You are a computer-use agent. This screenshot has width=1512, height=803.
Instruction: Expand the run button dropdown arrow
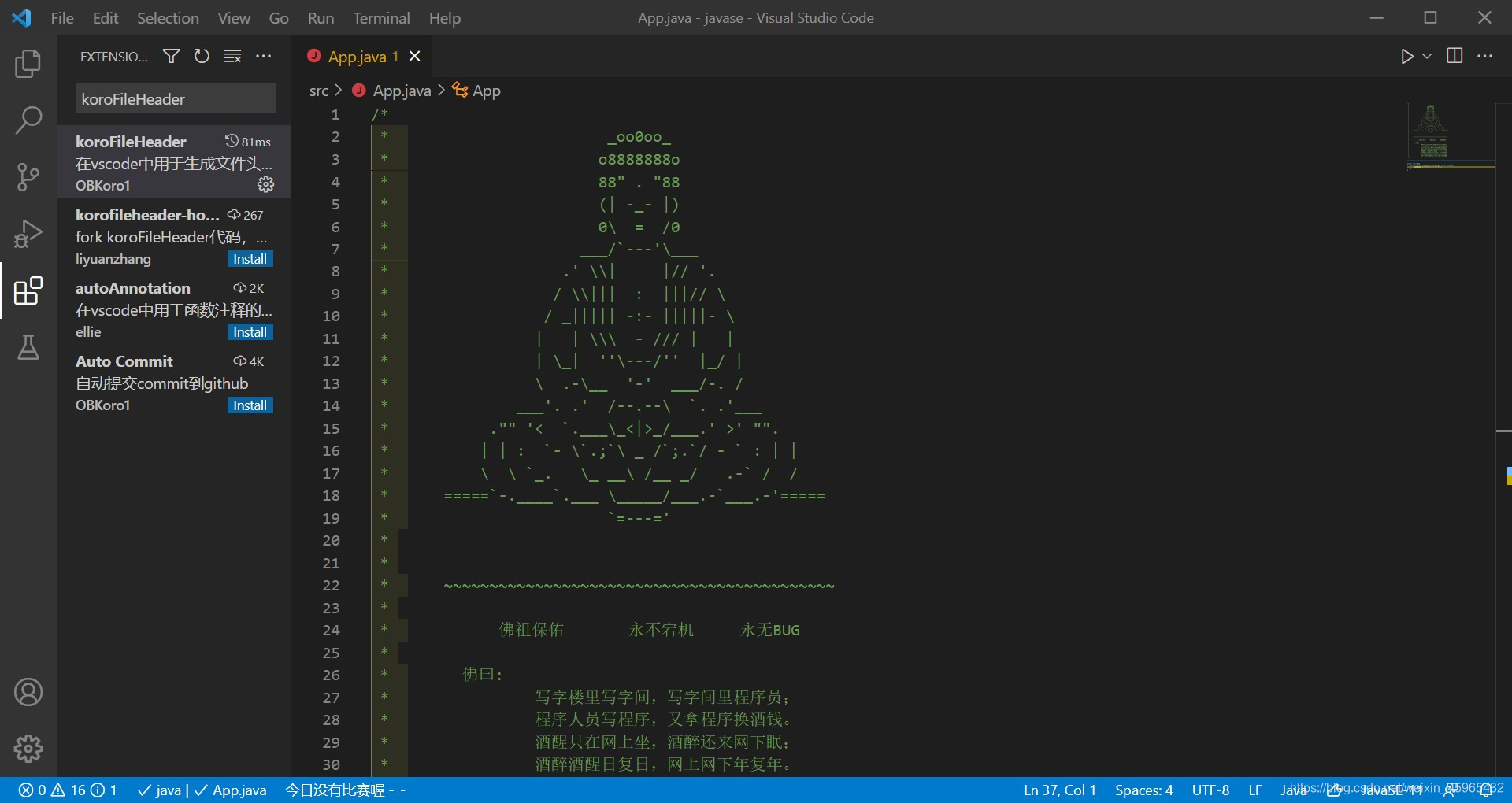pos(1426,56)
